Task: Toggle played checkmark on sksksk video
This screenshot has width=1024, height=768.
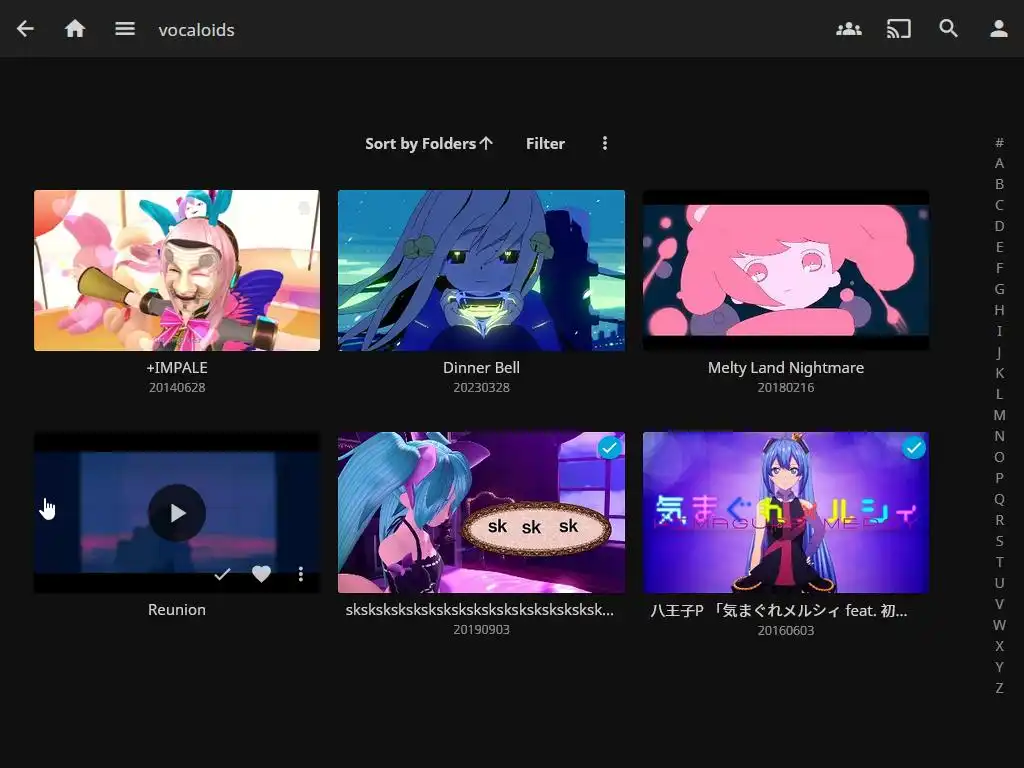Action: click(x=609, y=448)
